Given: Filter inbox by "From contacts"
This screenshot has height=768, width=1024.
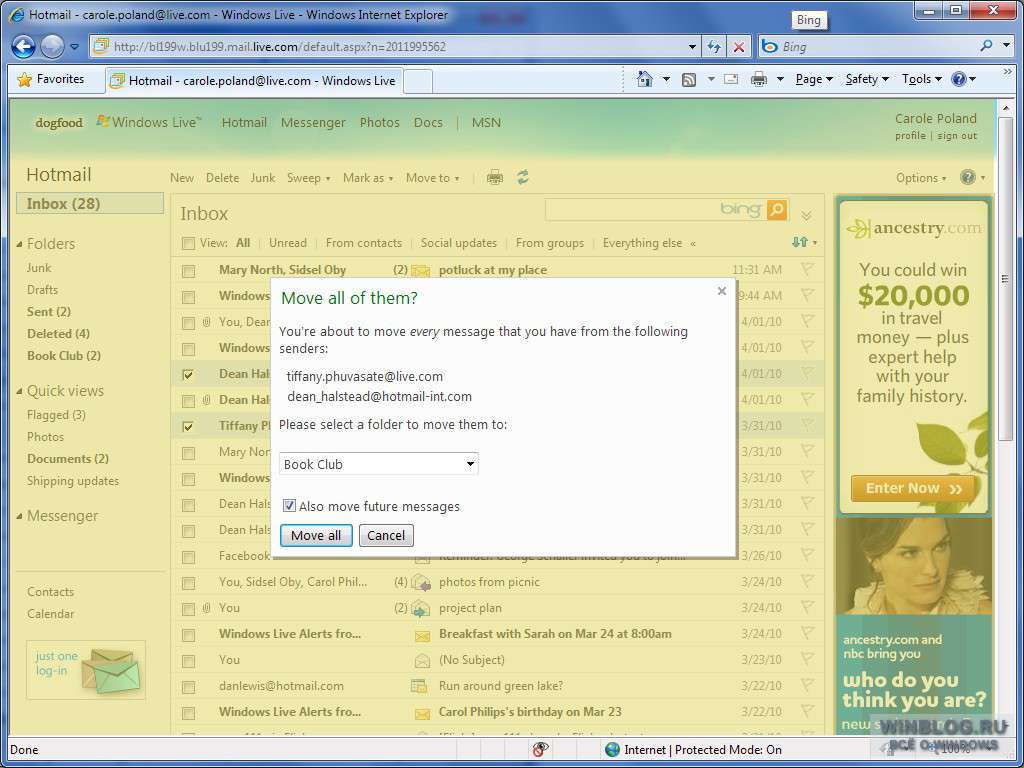Looking at the screenshot, I should click(x=364, y=243).
